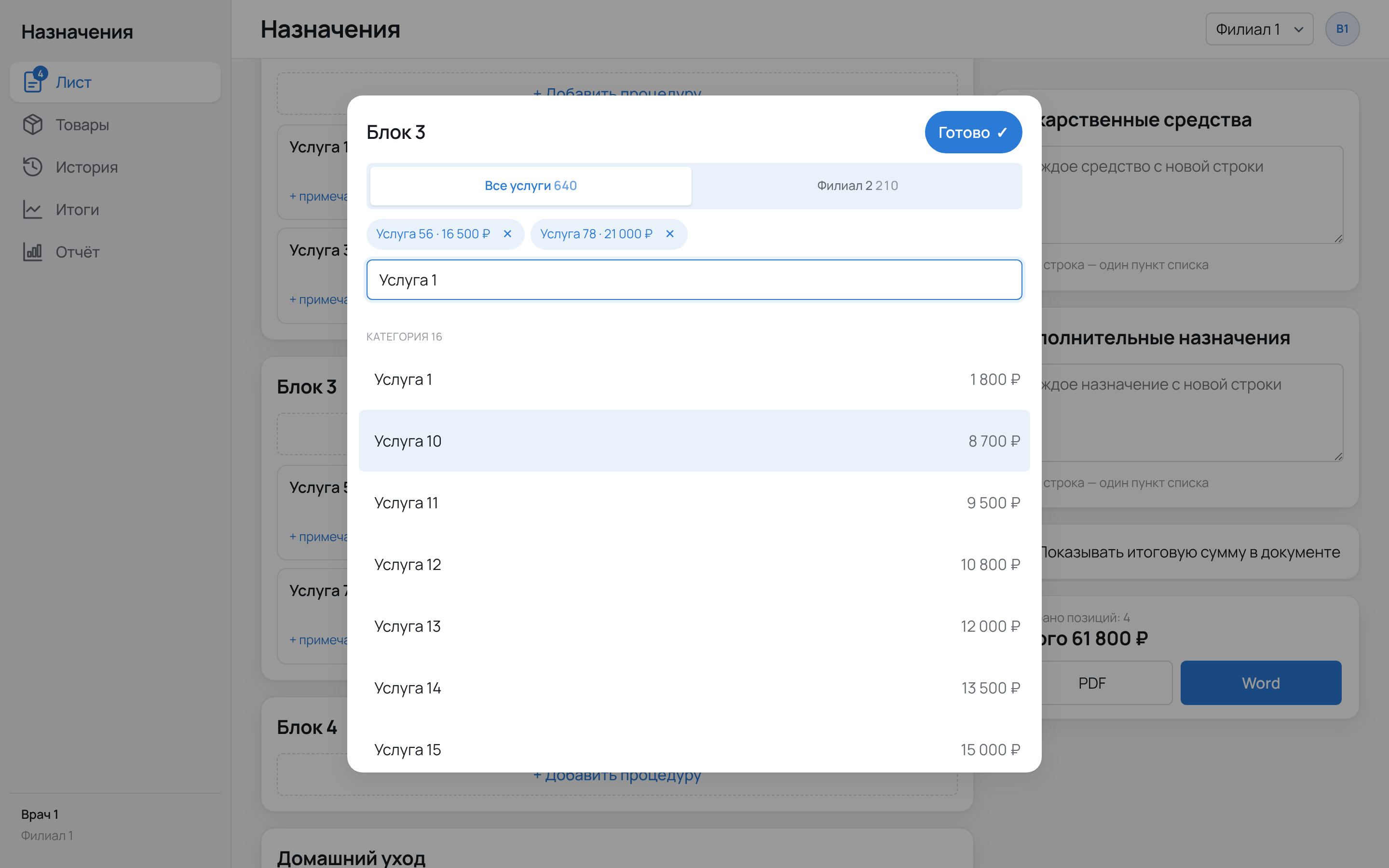Go to История in the sidebar

point(115,167)
